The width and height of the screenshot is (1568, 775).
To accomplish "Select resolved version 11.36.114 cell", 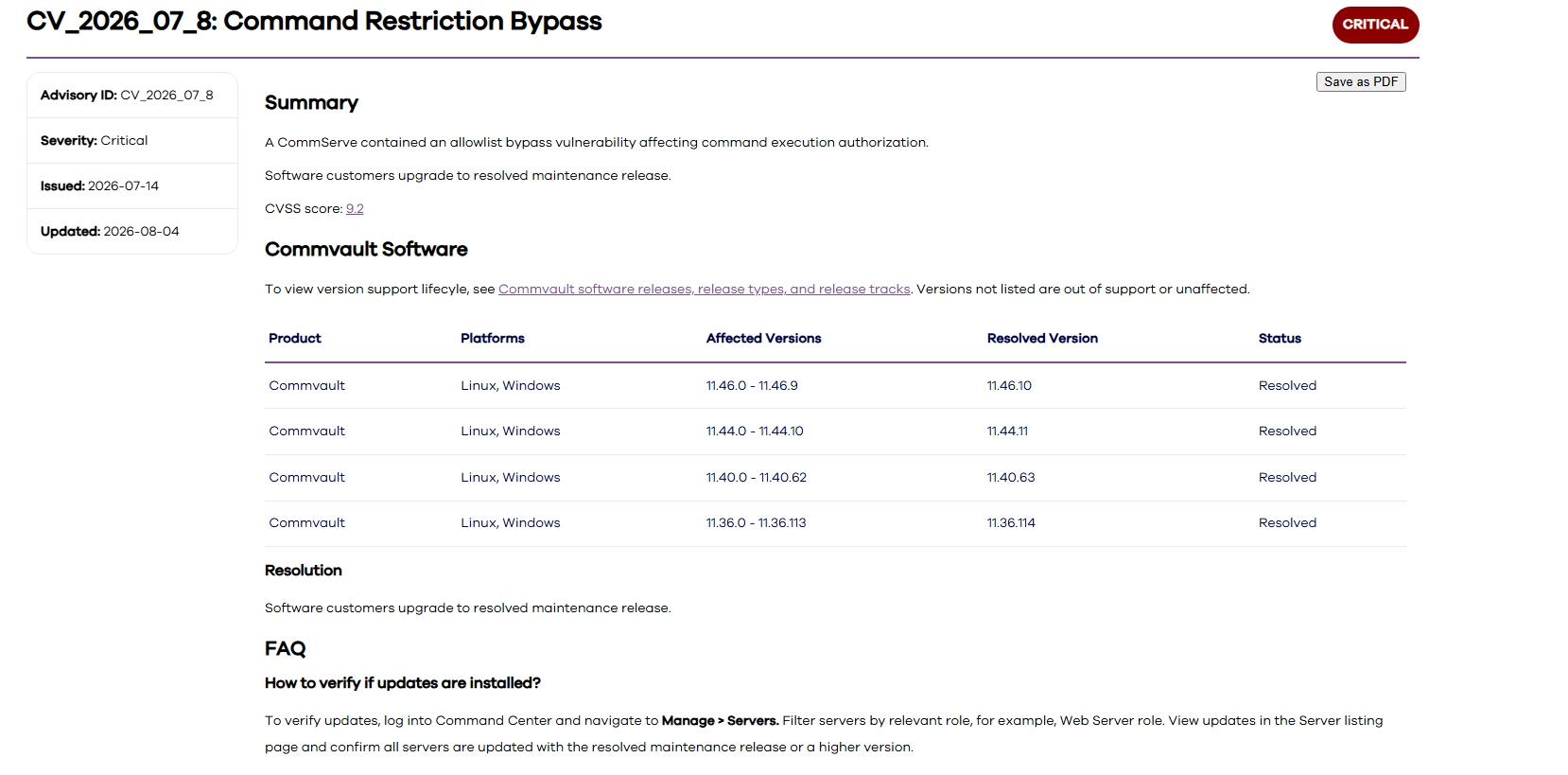I will 1011,523.
